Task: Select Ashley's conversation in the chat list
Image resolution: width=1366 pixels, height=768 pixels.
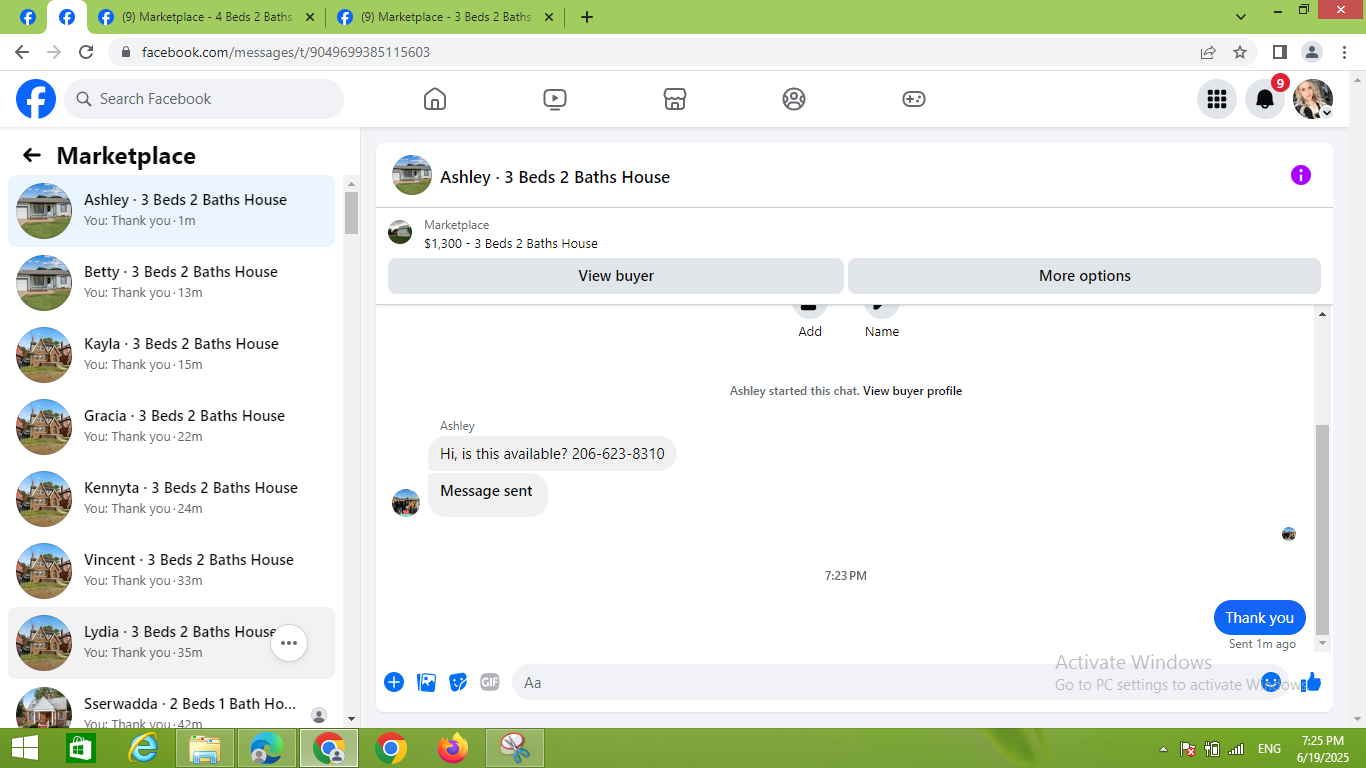Action: point(171,211)
